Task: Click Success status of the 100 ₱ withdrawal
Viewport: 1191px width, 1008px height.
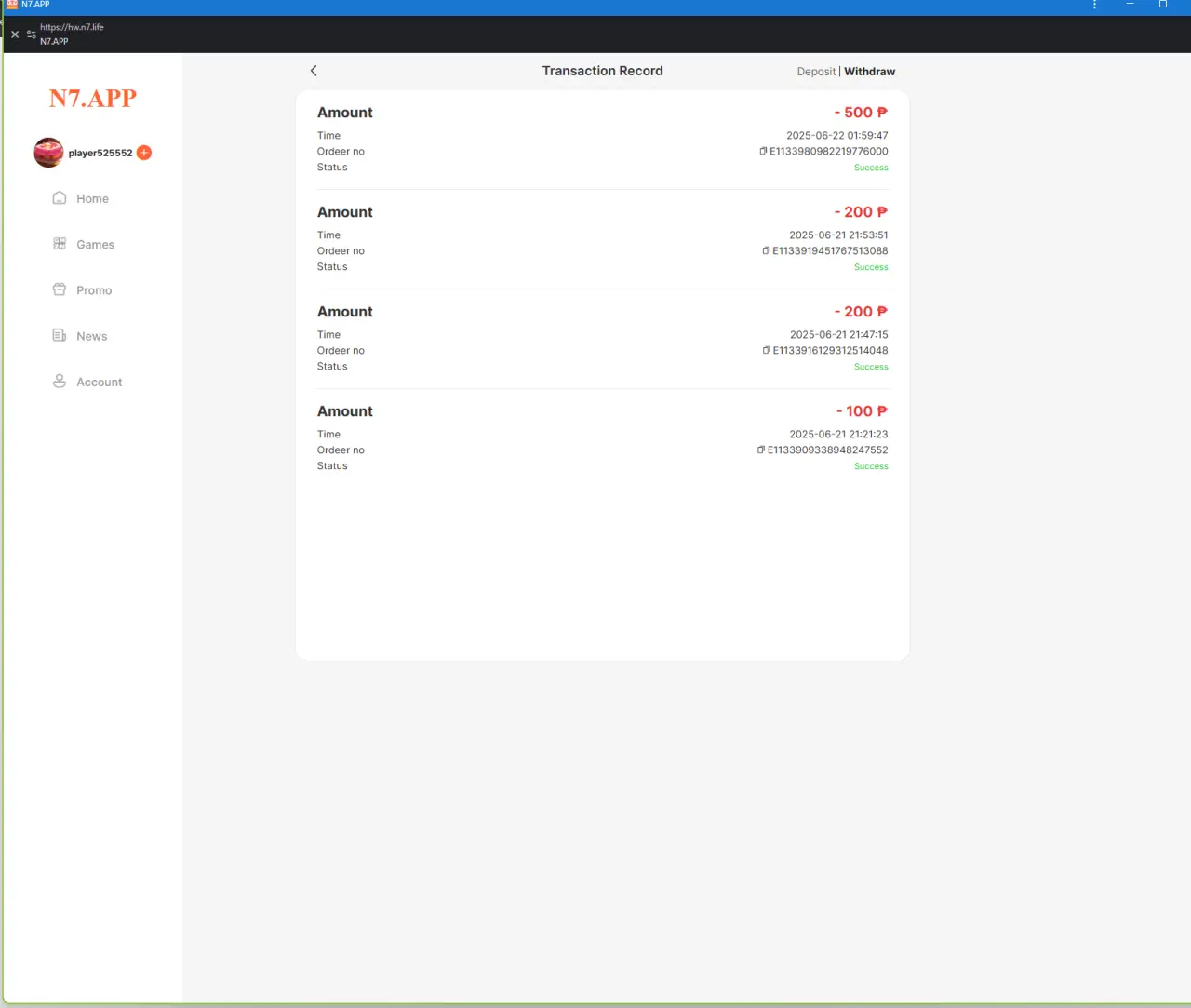Action: coord(871,466)
